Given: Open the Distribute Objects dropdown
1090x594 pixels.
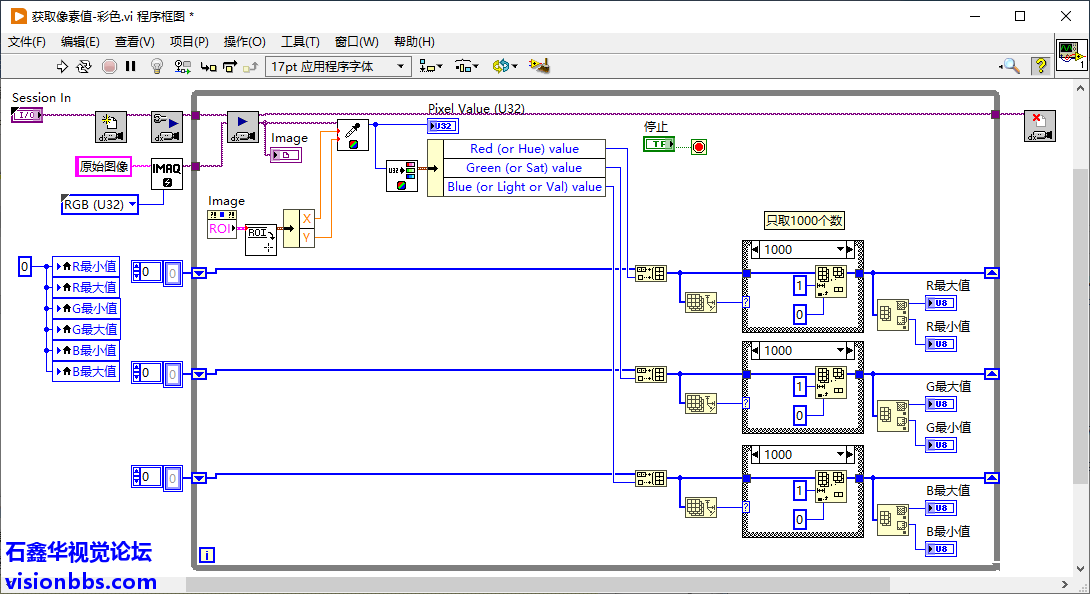Looking at the screenshot, I should pyautogui.click(x=466, y=66).
